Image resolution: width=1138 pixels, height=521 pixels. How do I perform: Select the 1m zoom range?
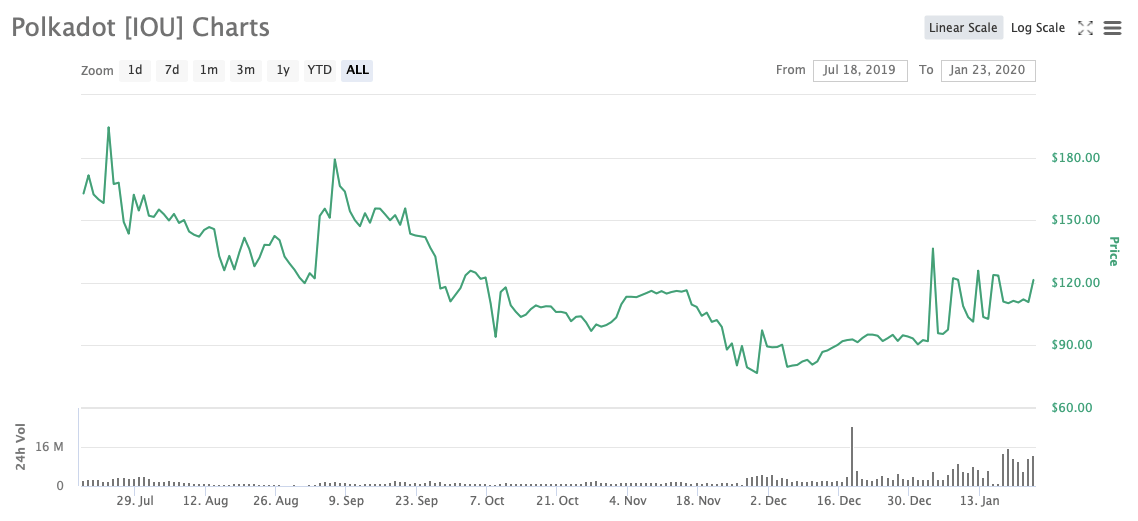pyautogui.click(x=209, y=70)
